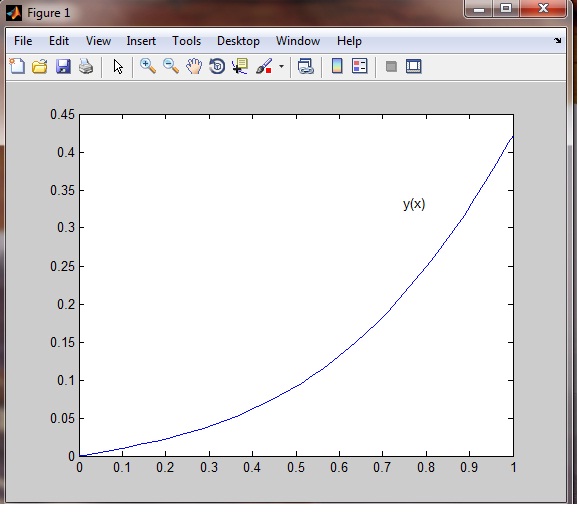Choose the Pan hand tool
Viewport: 580px width, 513px height.
click(194, 67)
